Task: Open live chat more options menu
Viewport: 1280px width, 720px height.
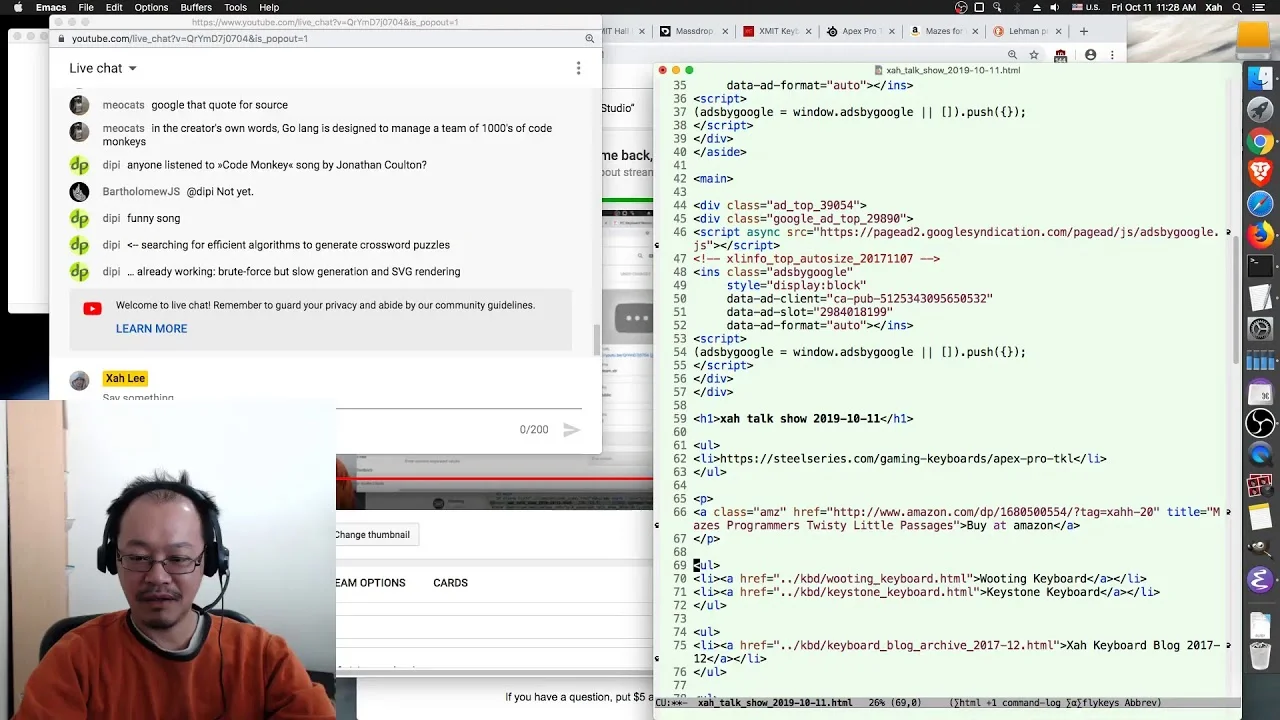Action: point(578,68)
